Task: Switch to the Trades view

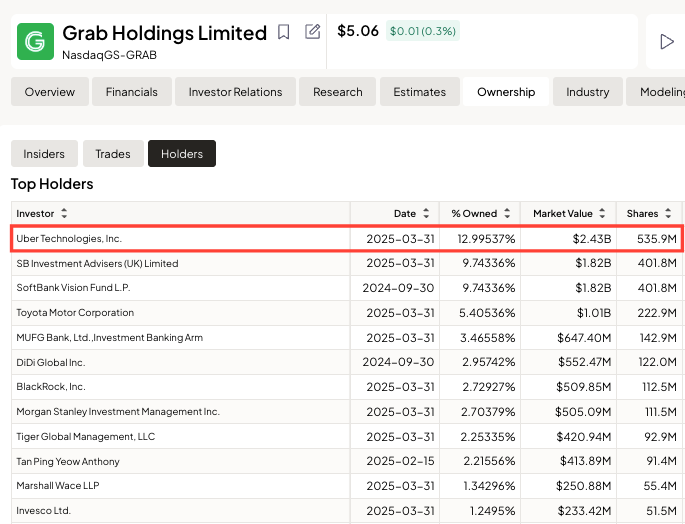Action: point(113,154)
